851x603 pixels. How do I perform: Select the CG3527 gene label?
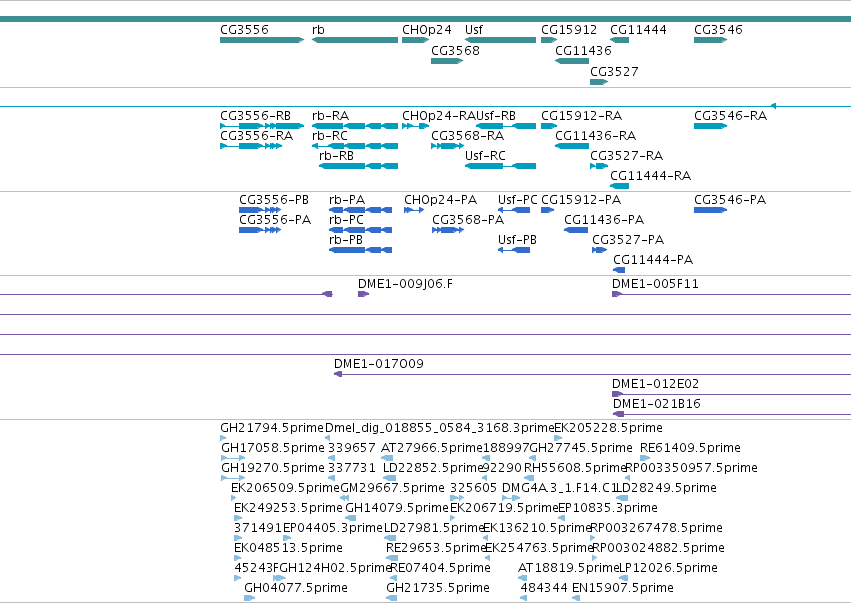(614, 72)
